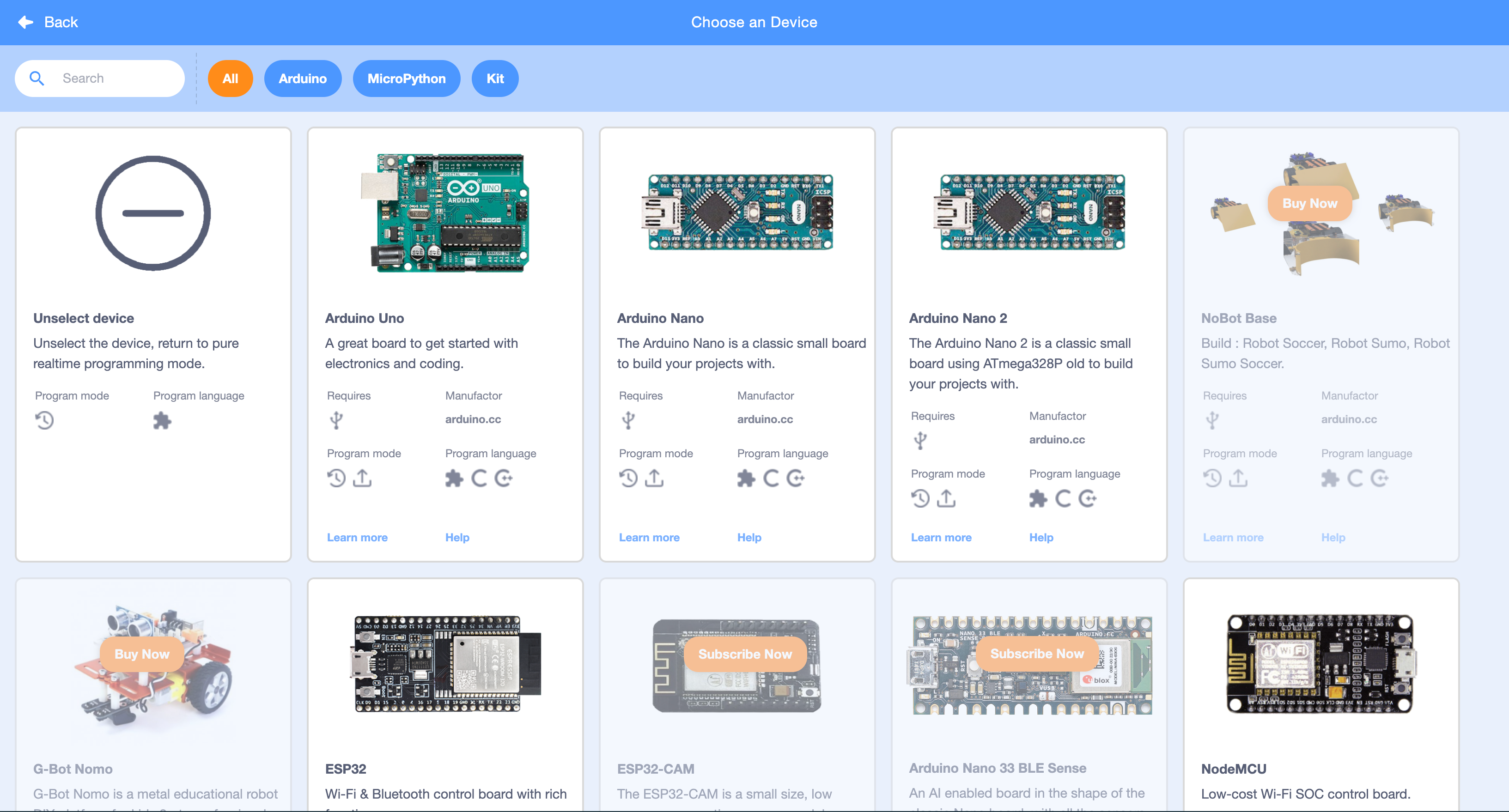Image resolution: width=1509 pixels, height=812 pixels.
Task: Select the All filter tab
Action: click(x=230, y=79)
